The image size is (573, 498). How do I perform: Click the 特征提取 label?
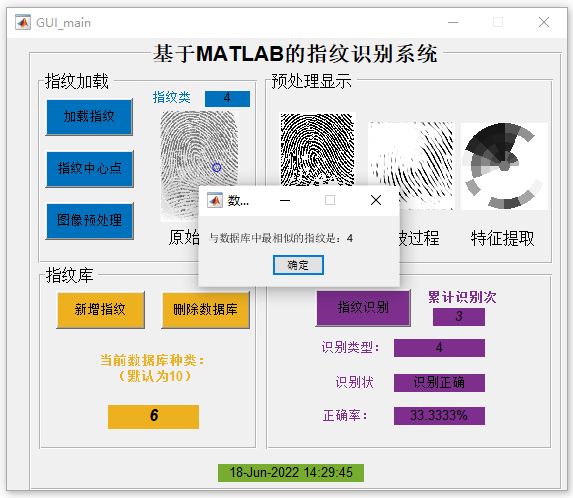[x=502, y=238]
